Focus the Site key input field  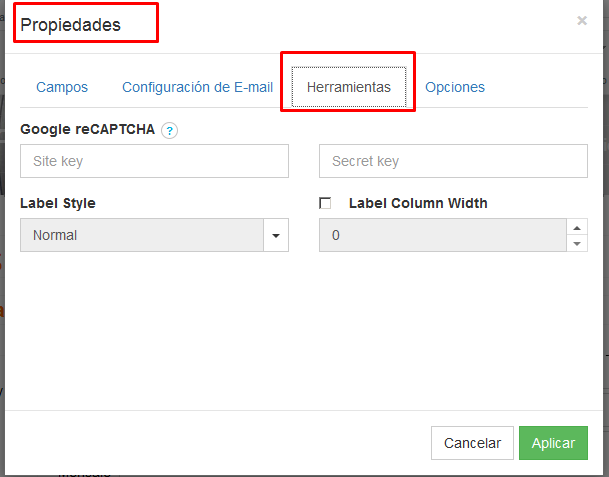click(x=154, y=161)
